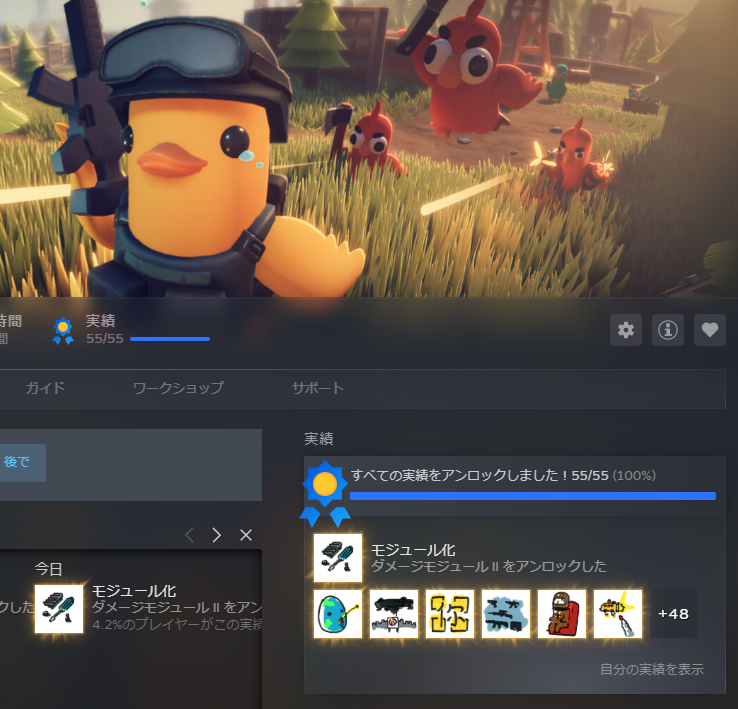
Task: Click the モジュール化 icon in today's activity
Action: (59, 609)
